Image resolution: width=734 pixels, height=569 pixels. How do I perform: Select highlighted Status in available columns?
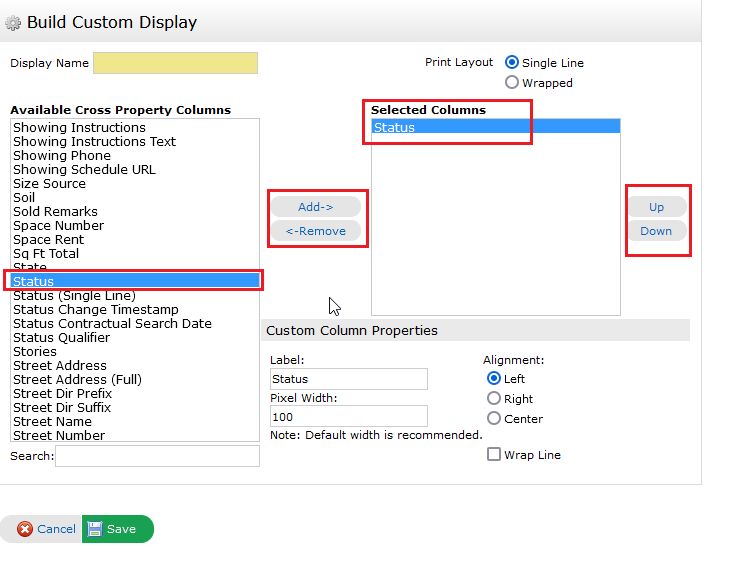tap(135, 281)
